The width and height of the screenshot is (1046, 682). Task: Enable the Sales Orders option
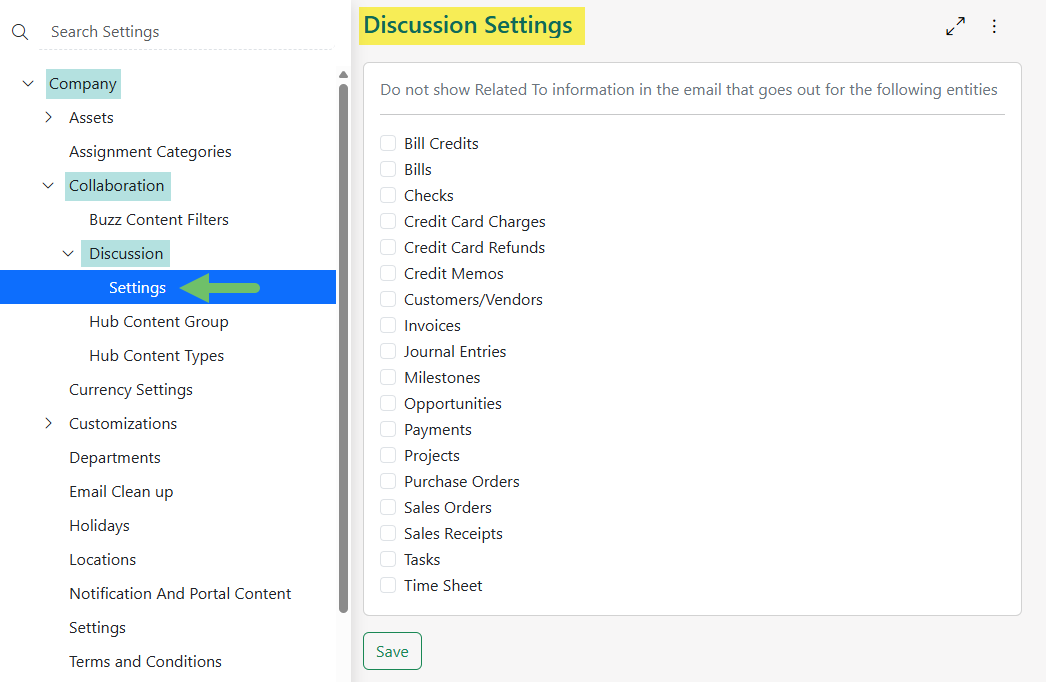click(387, 507)
